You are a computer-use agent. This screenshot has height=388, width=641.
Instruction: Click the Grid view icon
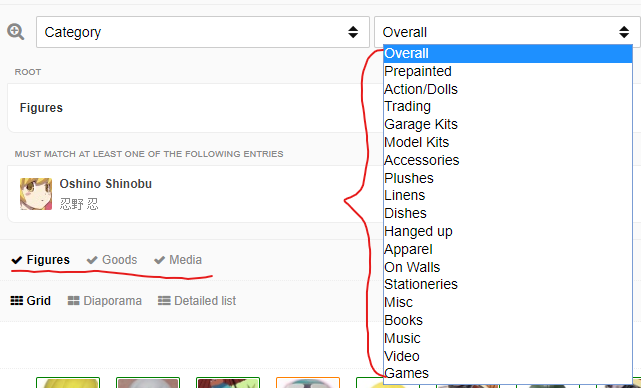point(16,301)
